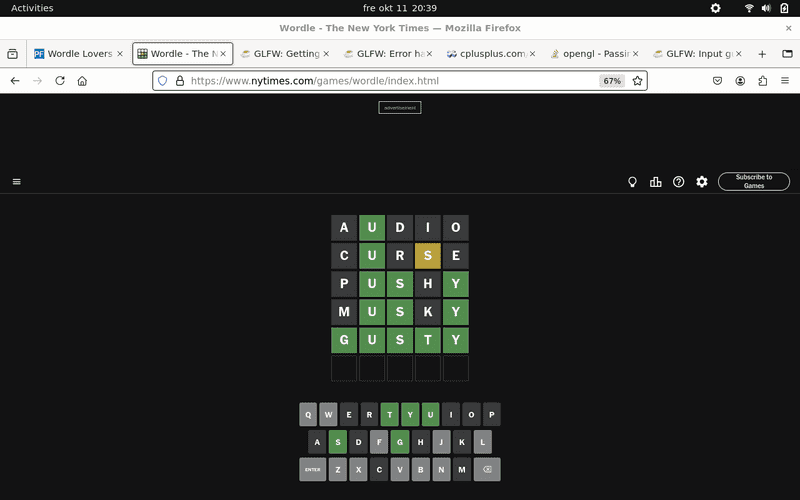
Task: Click the backspace key on the Wordle keyboard
Action: 487,469
